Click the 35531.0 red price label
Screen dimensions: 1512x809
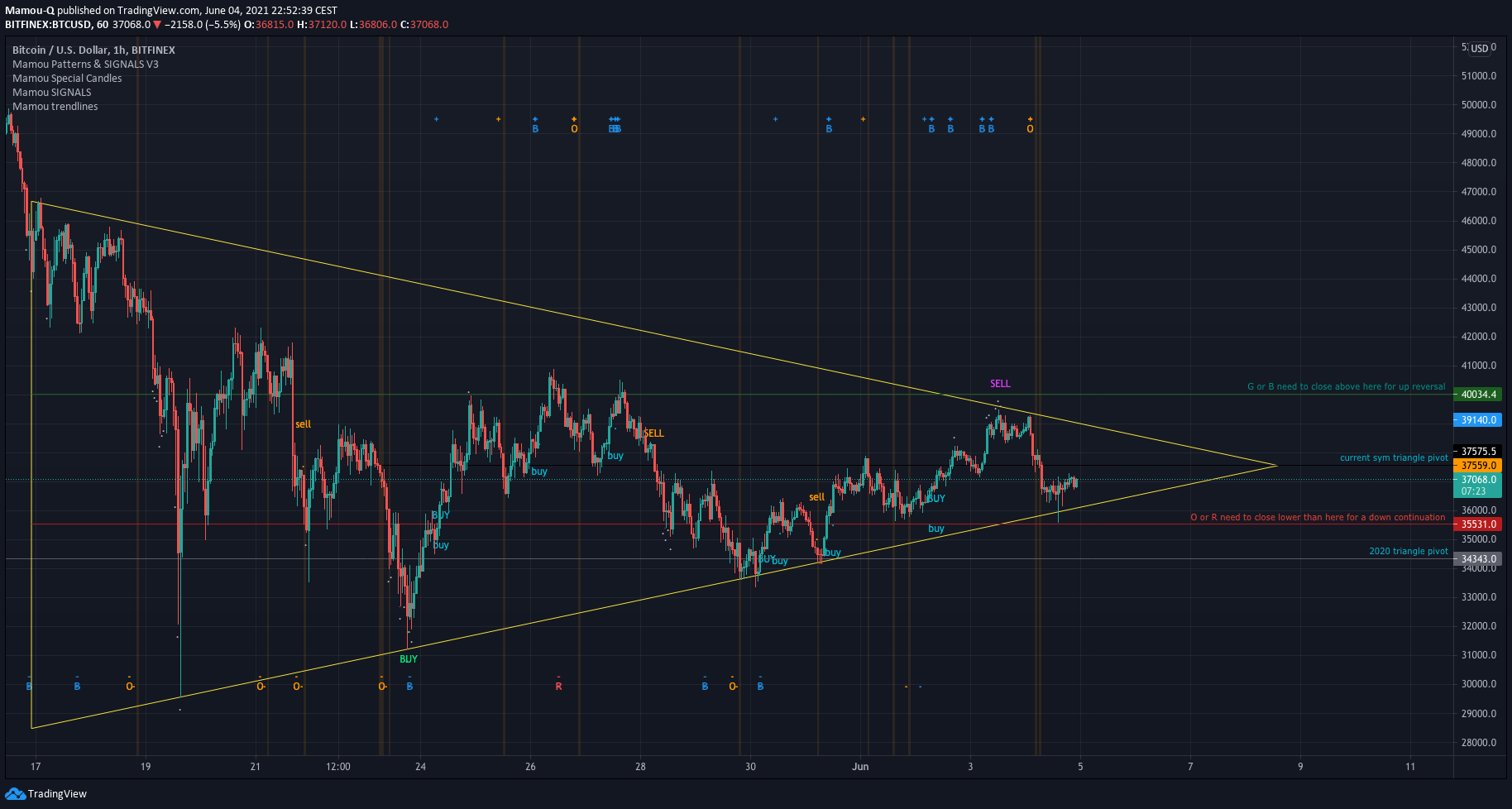point(1478,524)
